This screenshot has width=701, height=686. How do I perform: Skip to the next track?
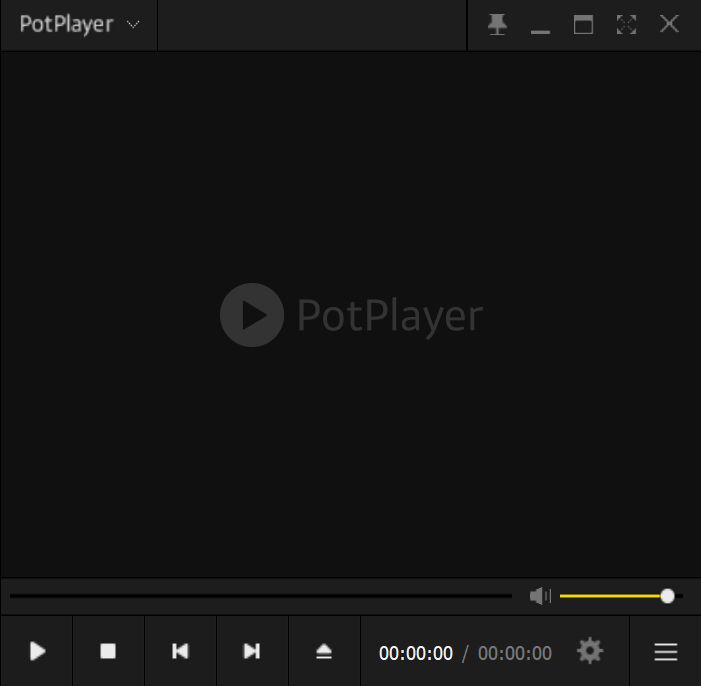pyautogui.click(x=252, y=651)
